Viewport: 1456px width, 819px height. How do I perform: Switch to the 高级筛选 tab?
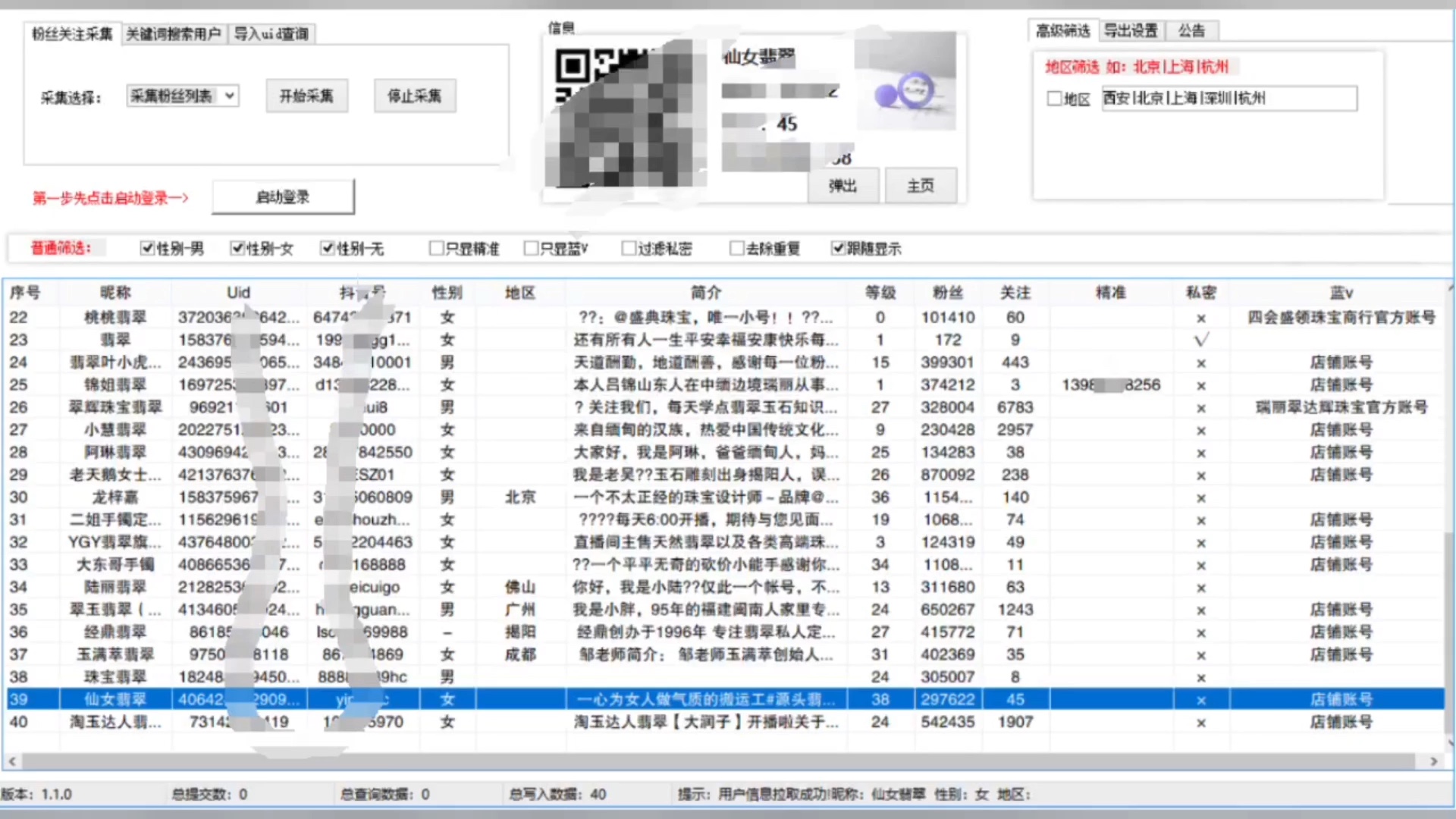coord(1061,30)
